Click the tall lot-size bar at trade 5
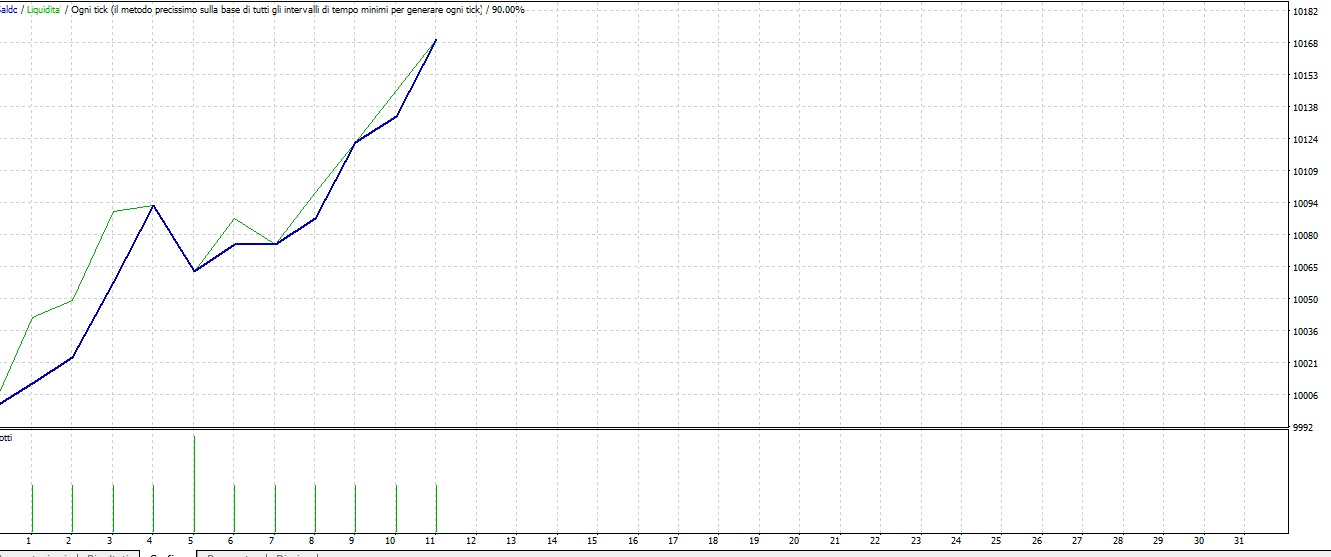Viewport: 1331px width, 557px height. tap(194, 484)
